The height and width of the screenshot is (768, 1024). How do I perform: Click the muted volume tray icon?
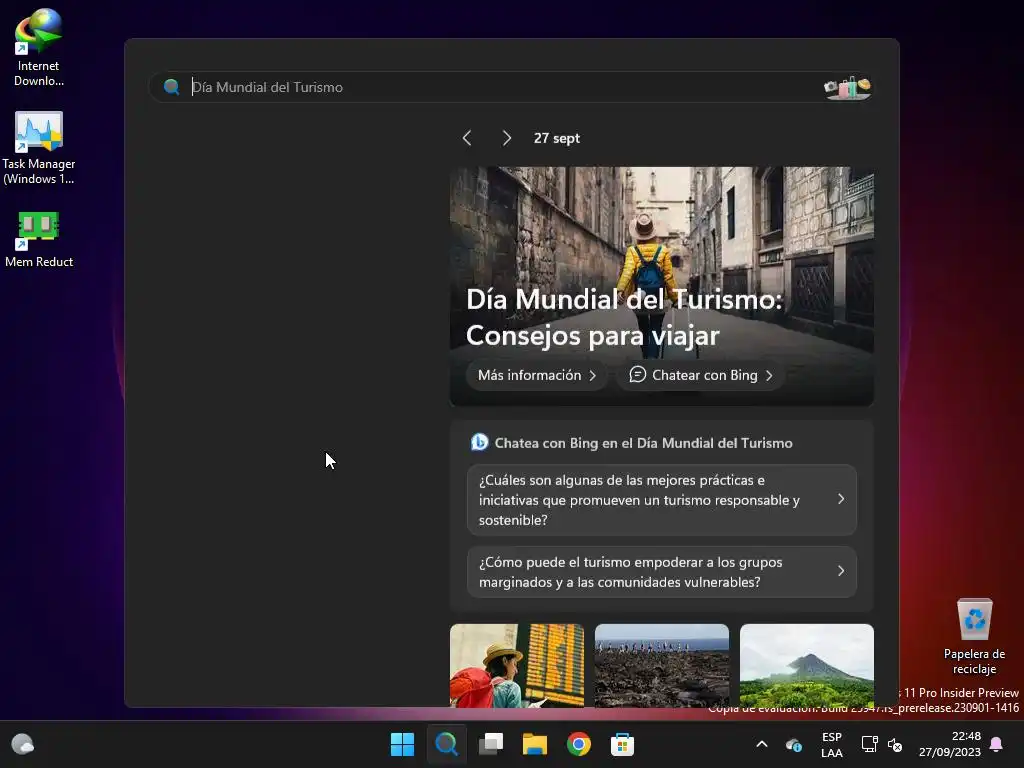895,744
